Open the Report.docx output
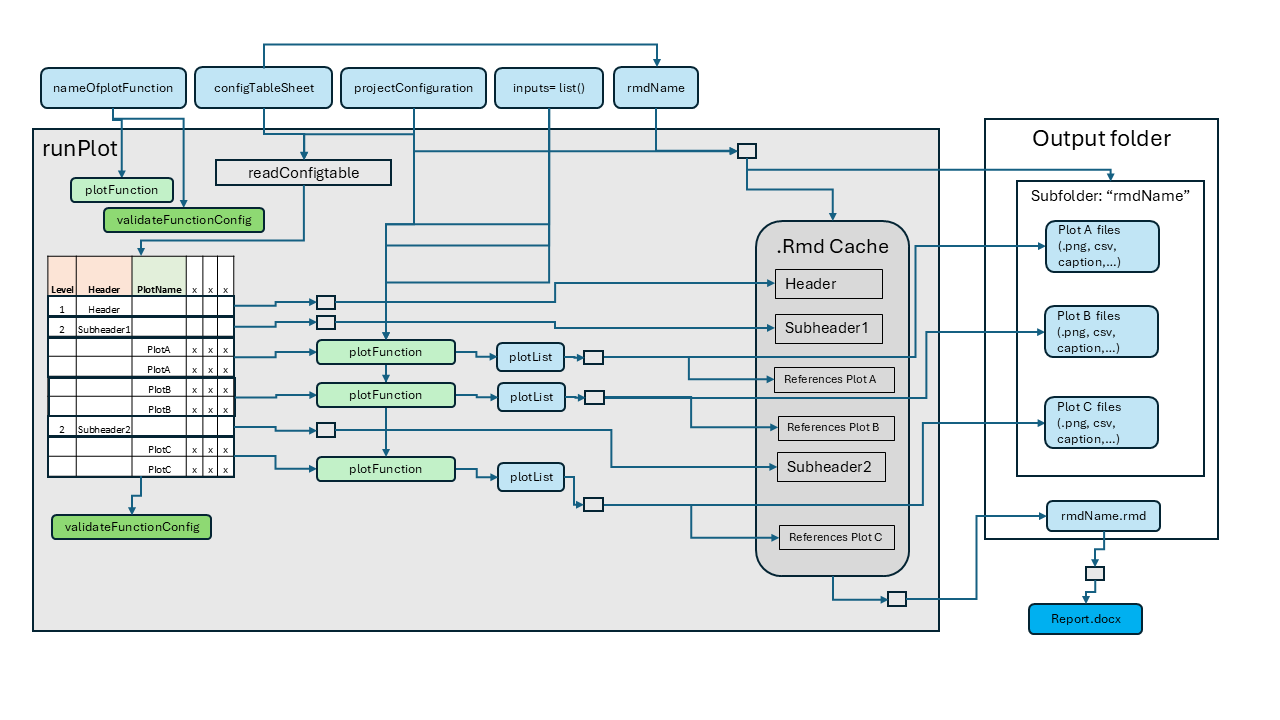The image size is (1280, 720). (1085, 619)
